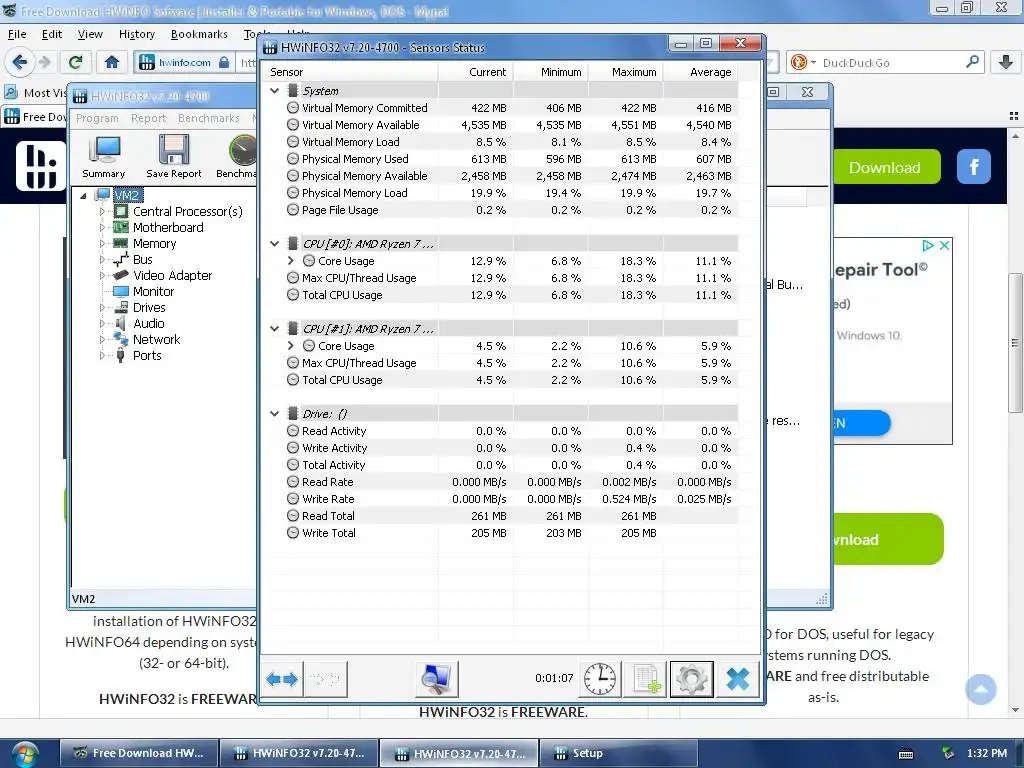Open the browser downloads arrow icon
This screenshot has width=1024, height=768.
(x=1006, y=63)
